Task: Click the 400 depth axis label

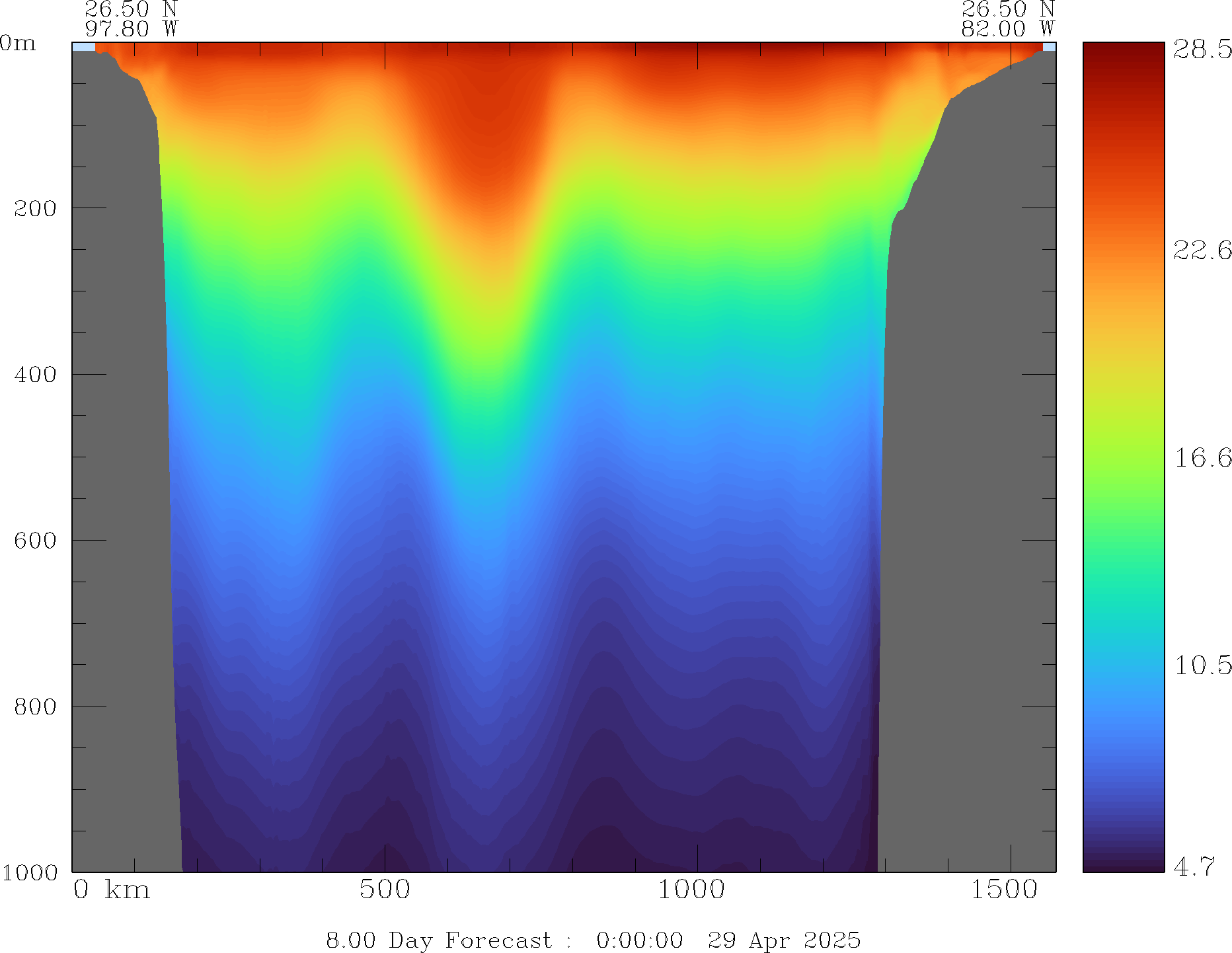Action: point(35,375)
